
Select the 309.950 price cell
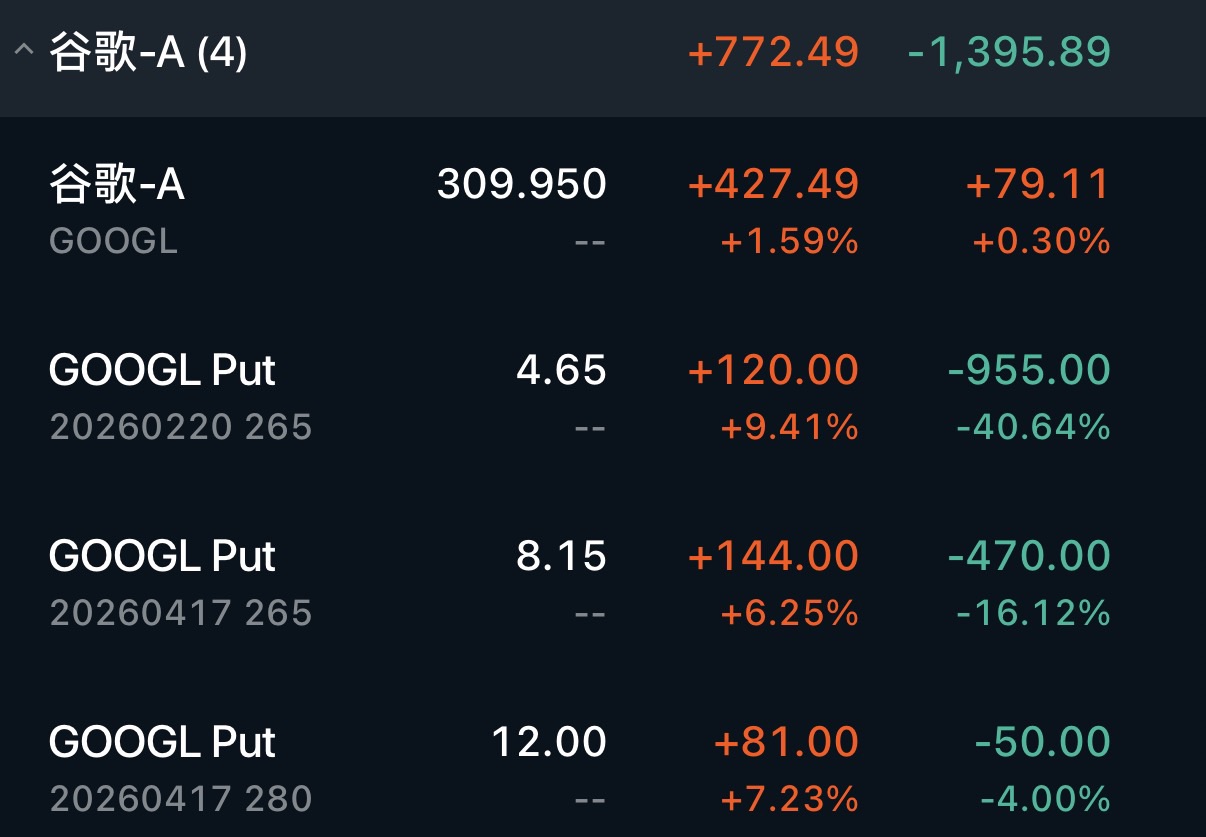(x=521, y=185)
